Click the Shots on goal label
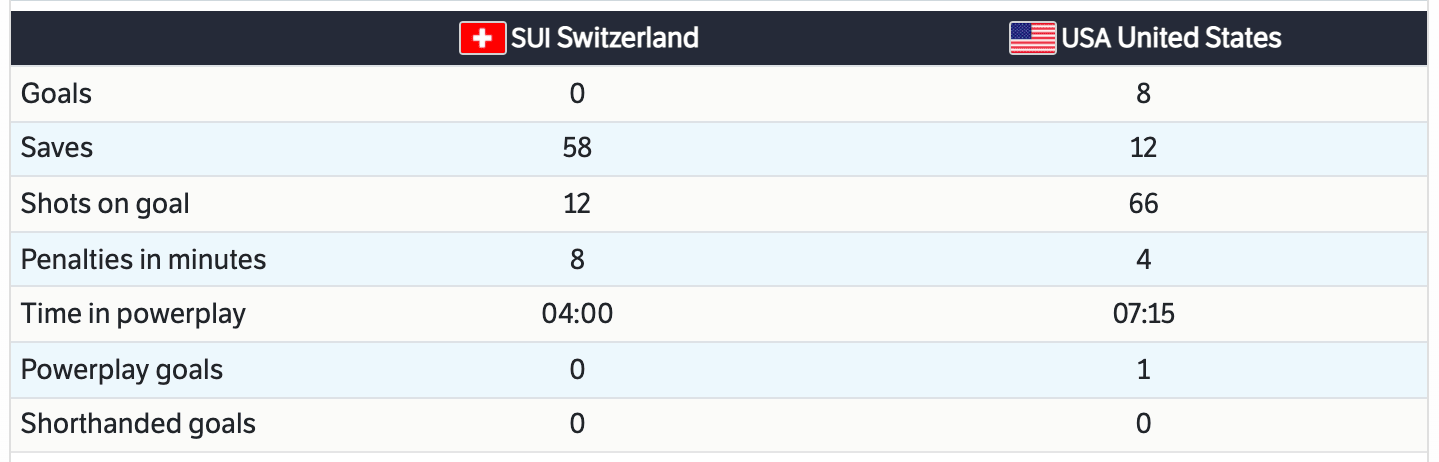The image size is (1439, 462). coord(105,204)
